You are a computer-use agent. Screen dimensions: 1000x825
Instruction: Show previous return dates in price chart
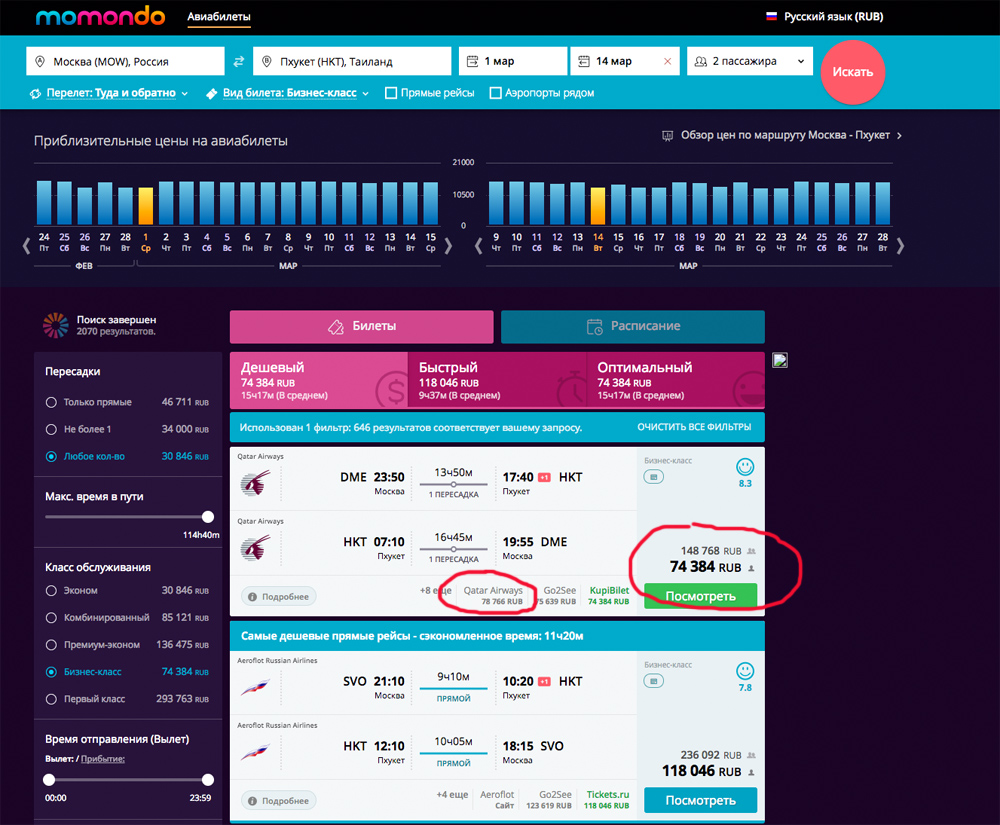(x=478, y=246)
